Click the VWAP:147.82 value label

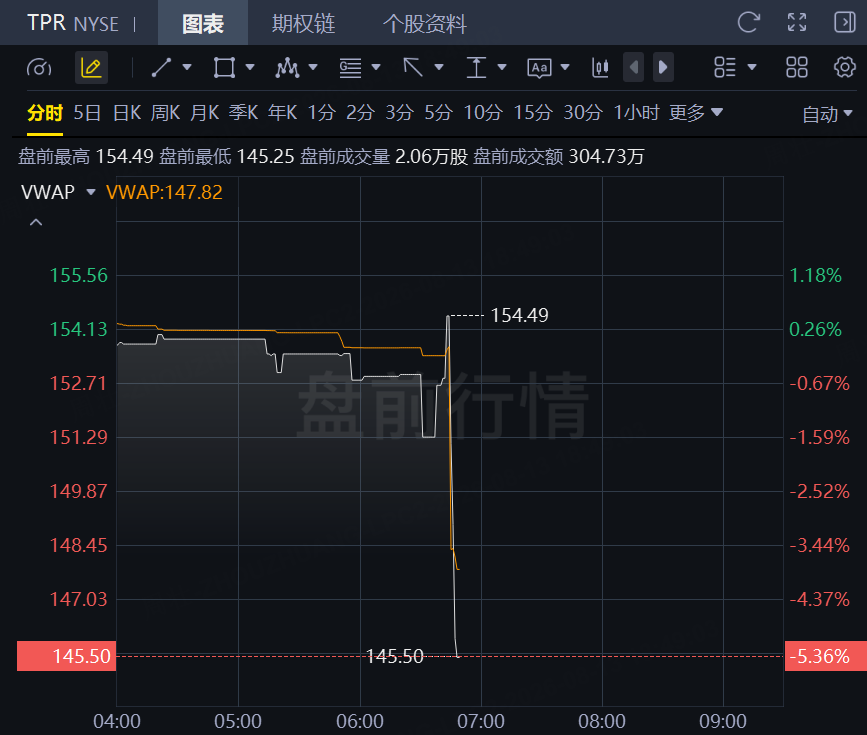(x=164, y=192)
